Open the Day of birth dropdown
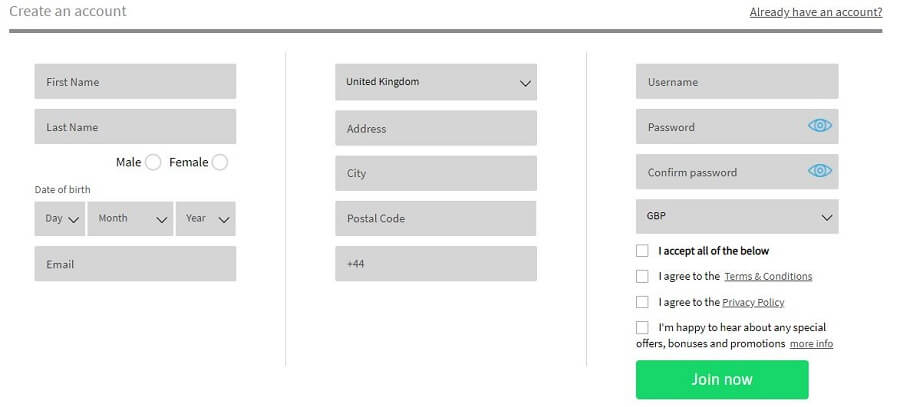 click(x=60, y=219)
